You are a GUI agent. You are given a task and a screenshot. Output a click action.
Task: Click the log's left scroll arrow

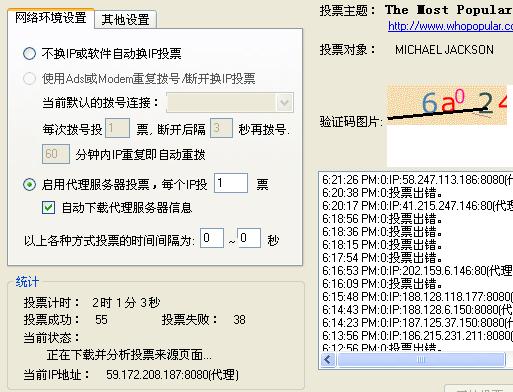point(328,360)
